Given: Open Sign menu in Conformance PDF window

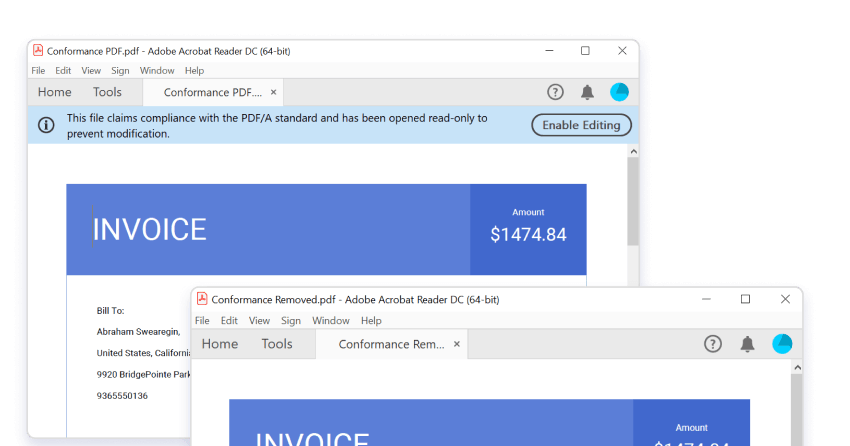Looking at the screenshot, I should [x=120, y=71].
